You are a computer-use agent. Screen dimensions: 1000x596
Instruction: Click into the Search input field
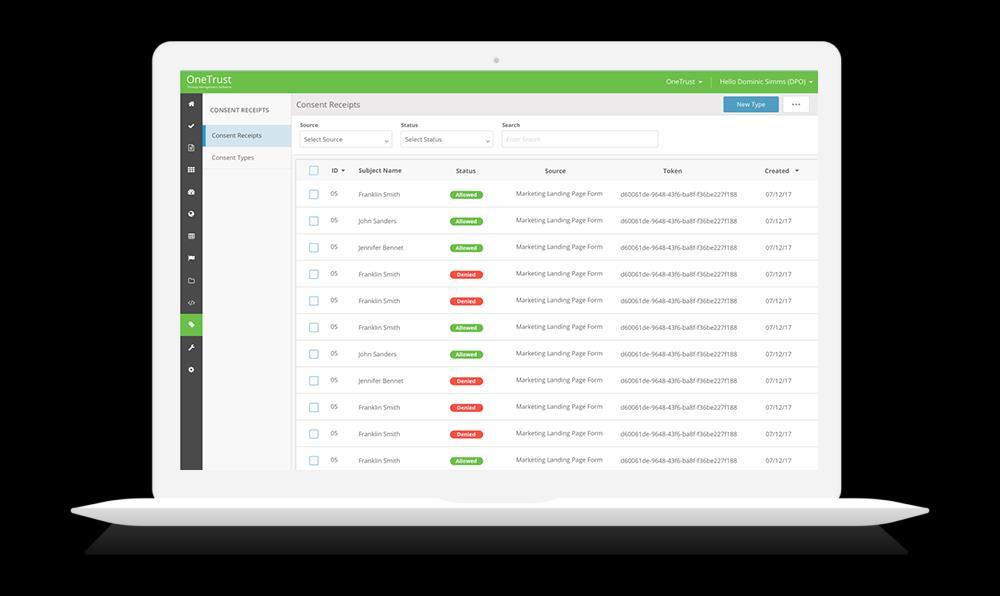coord(580,139)
